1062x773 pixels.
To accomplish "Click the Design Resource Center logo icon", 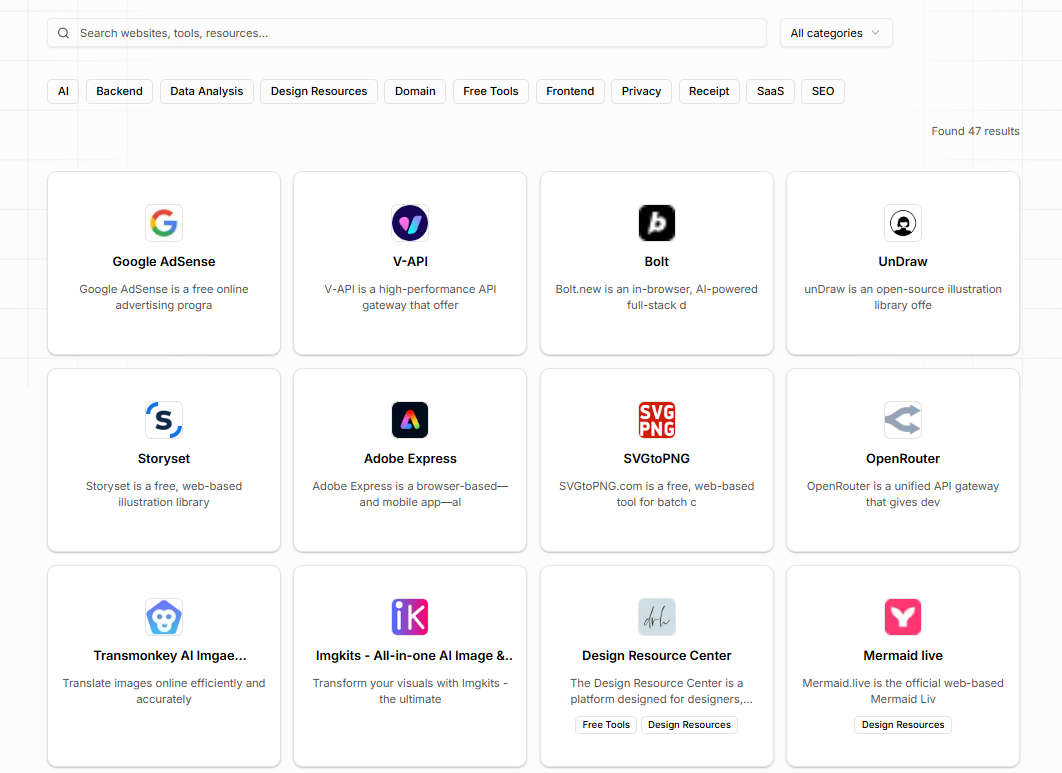I will (x=656, y=617).
